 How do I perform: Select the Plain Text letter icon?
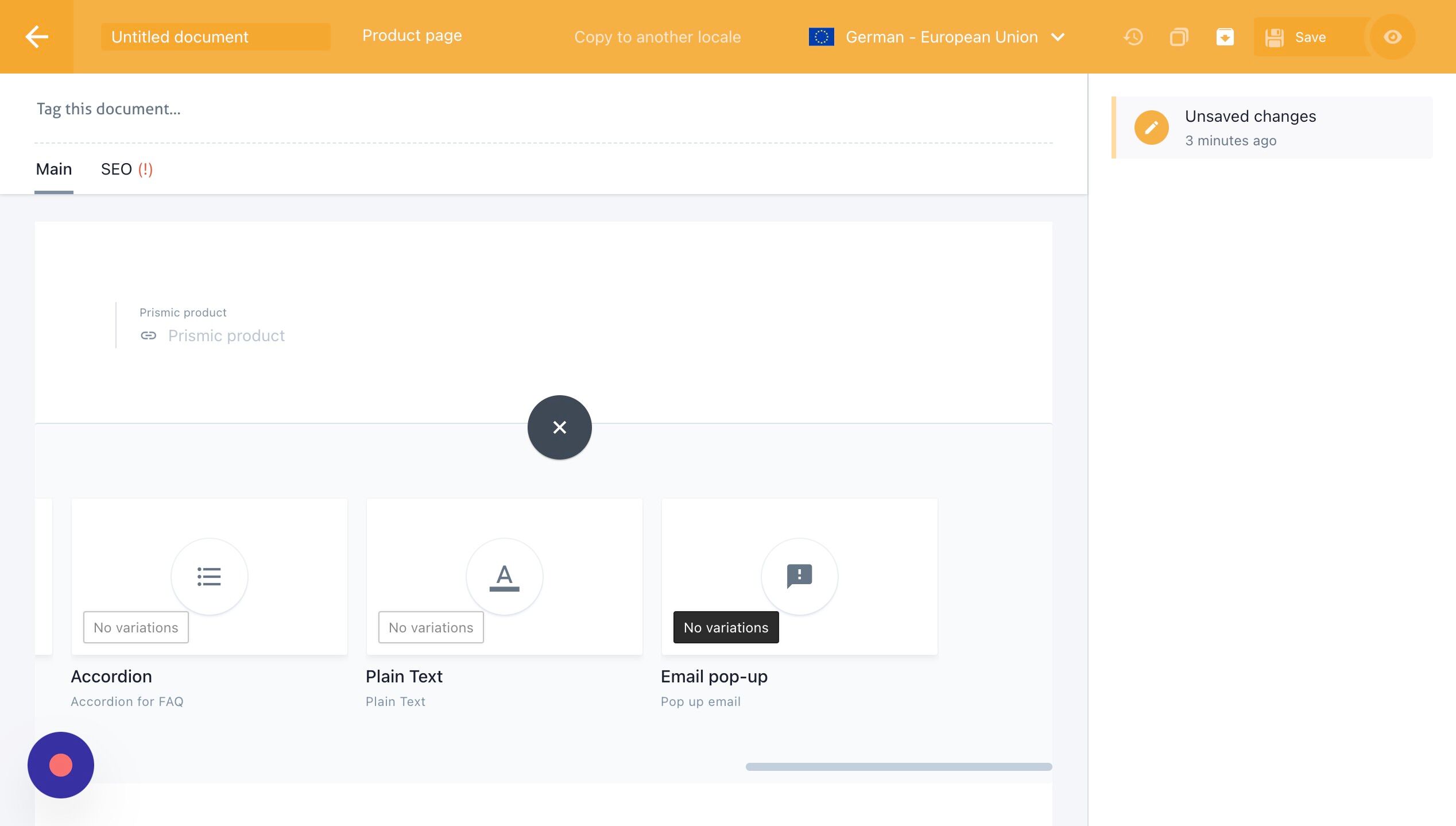(x=504, y=577)
